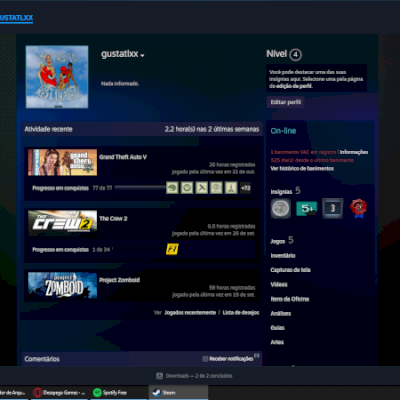Open the fourth GTA V achievement icon
This screenshot has width=400, height=400.
(216, 188)
